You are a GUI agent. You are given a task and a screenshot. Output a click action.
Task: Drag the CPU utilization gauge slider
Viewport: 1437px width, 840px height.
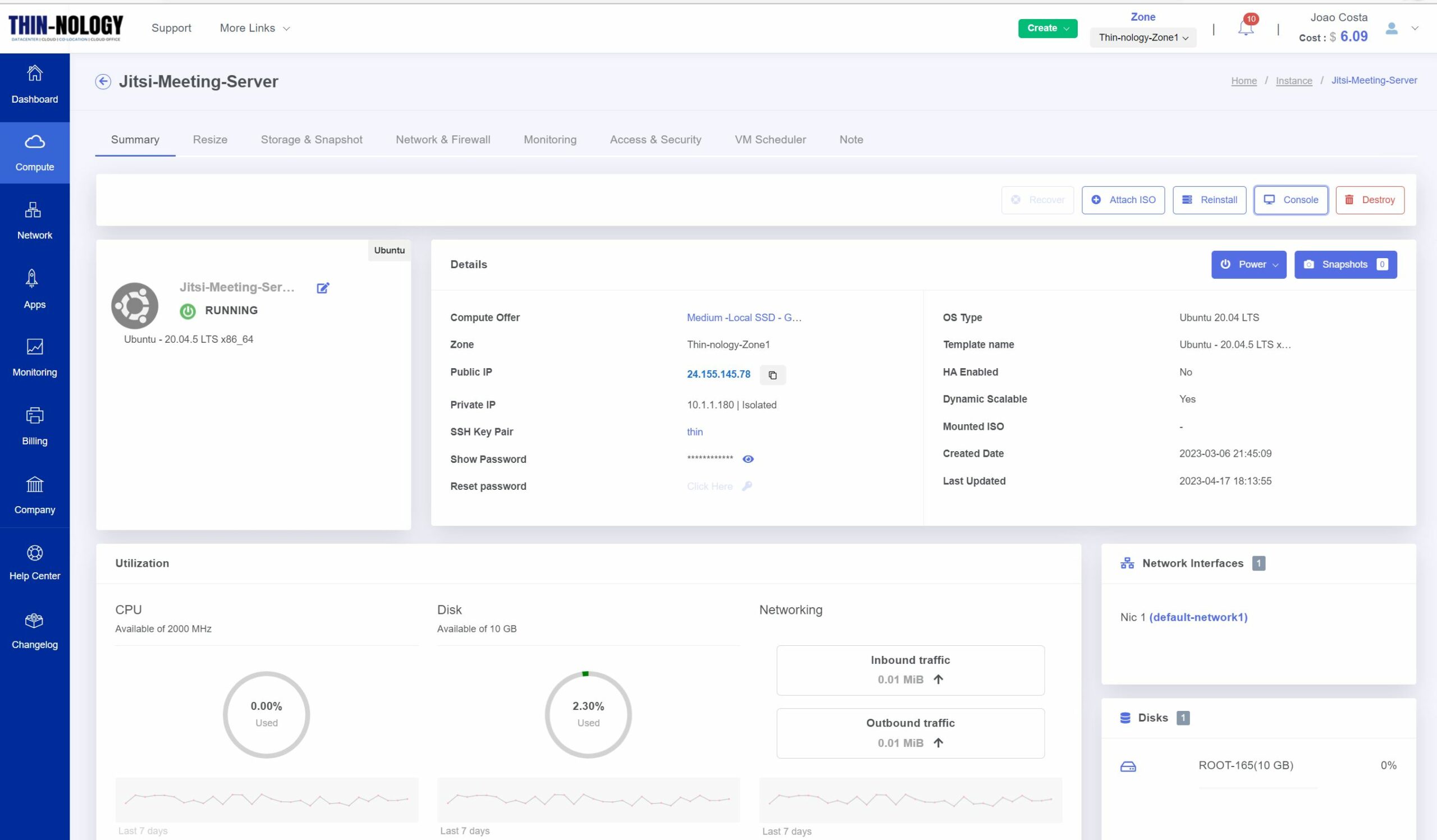tap(266, 714)
